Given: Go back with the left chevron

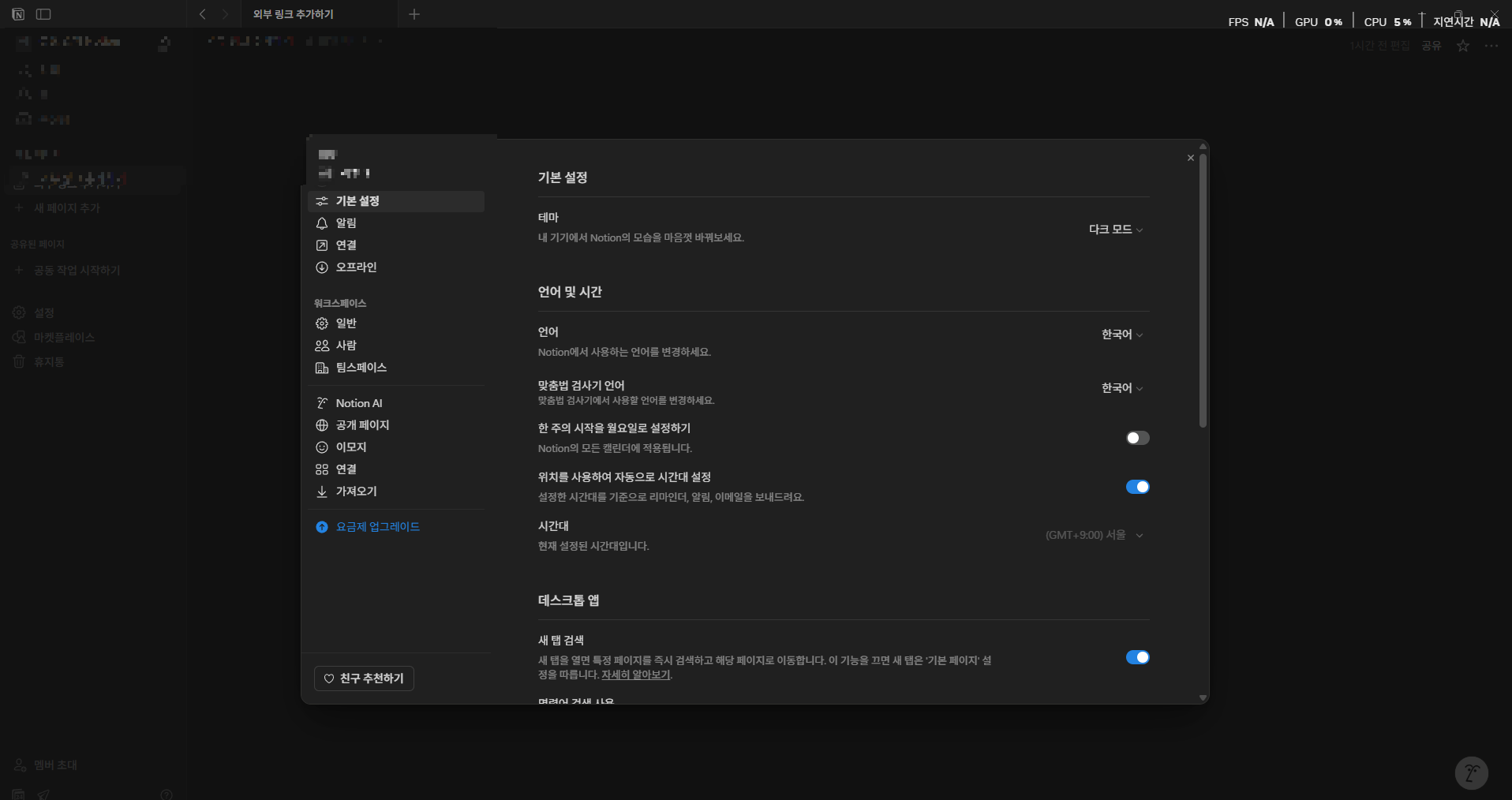Looking at the screenshot, I should tap(203, 14).
